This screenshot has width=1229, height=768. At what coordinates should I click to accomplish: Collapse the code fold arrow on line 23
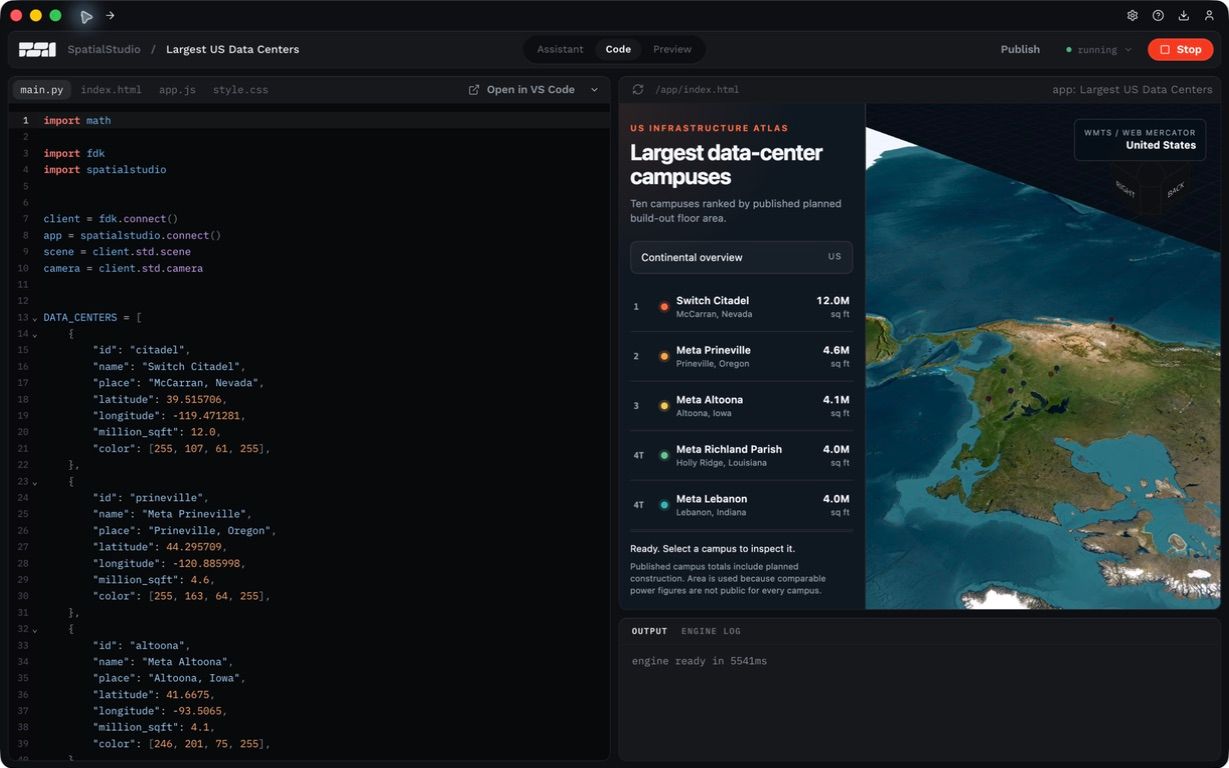click(x=34, y=482)
